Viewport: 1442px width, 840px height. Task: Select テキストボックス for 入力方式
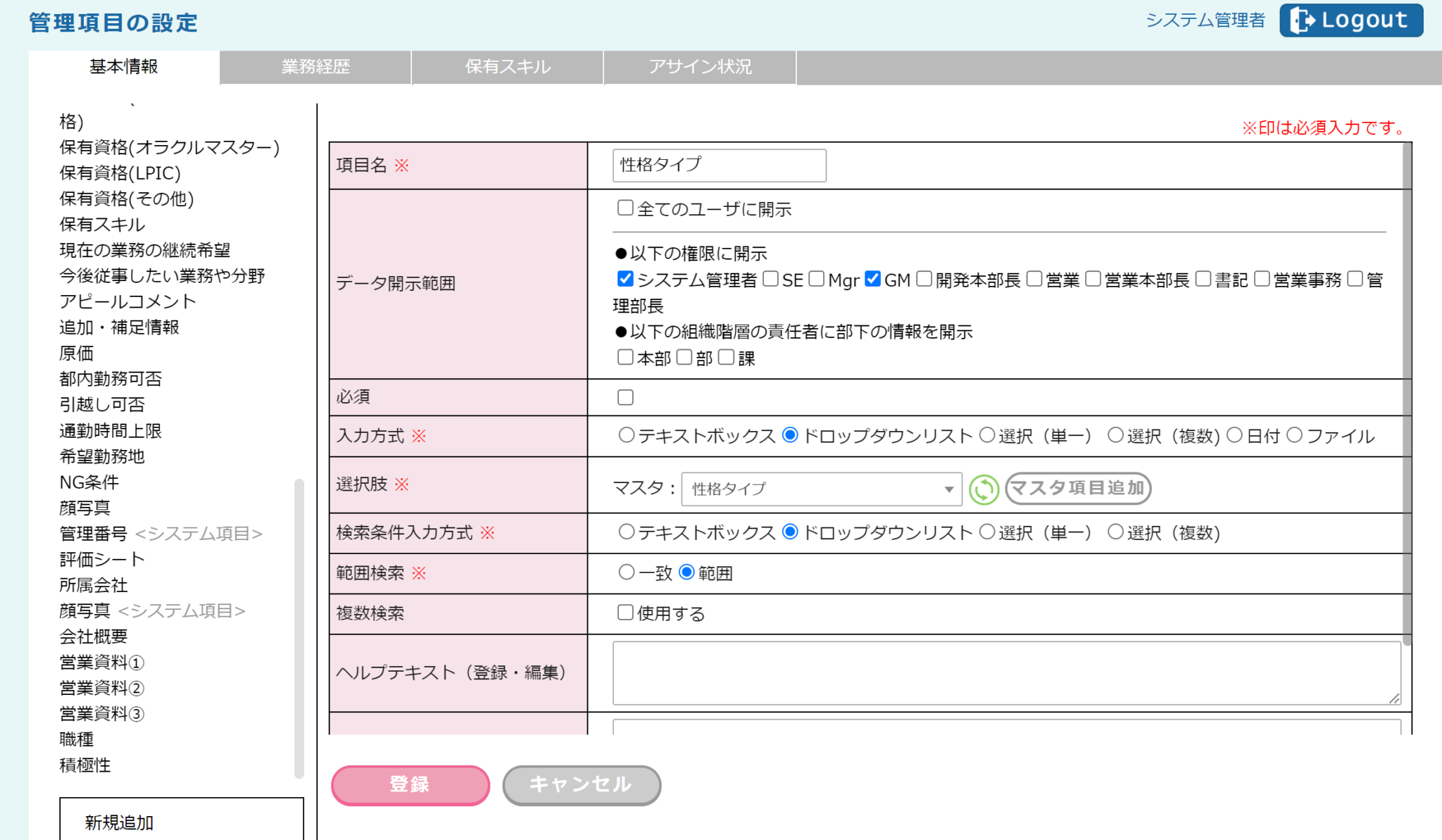pos(626,435)
